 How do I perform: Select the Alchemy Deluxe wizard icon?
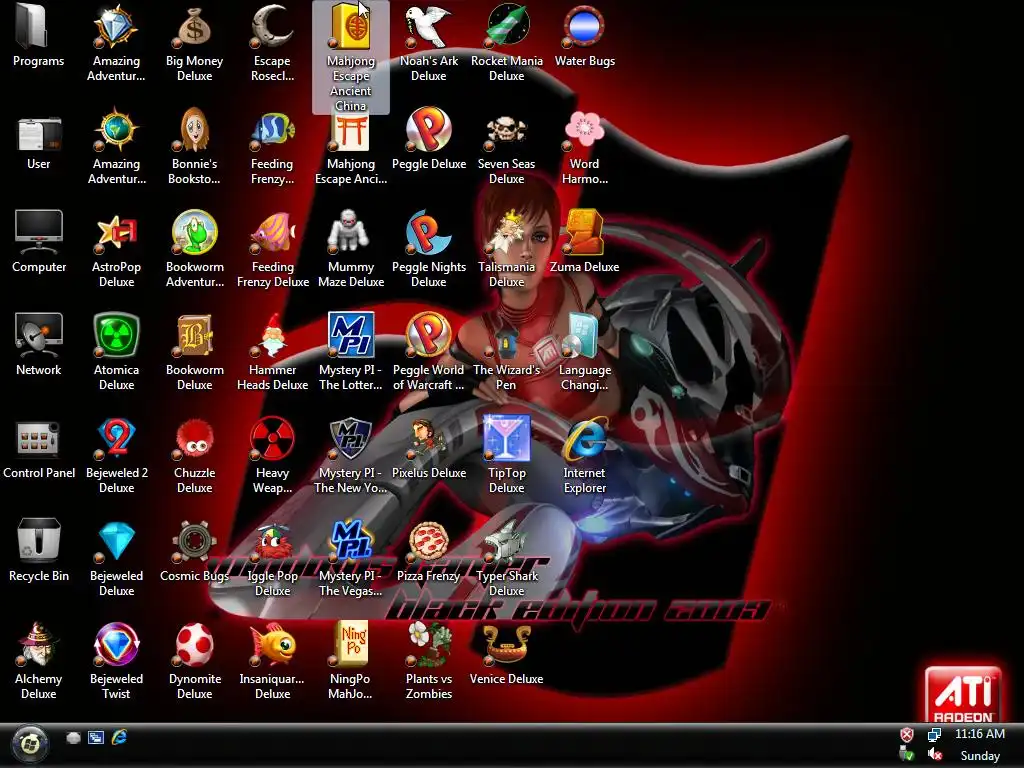coord(39,645)
